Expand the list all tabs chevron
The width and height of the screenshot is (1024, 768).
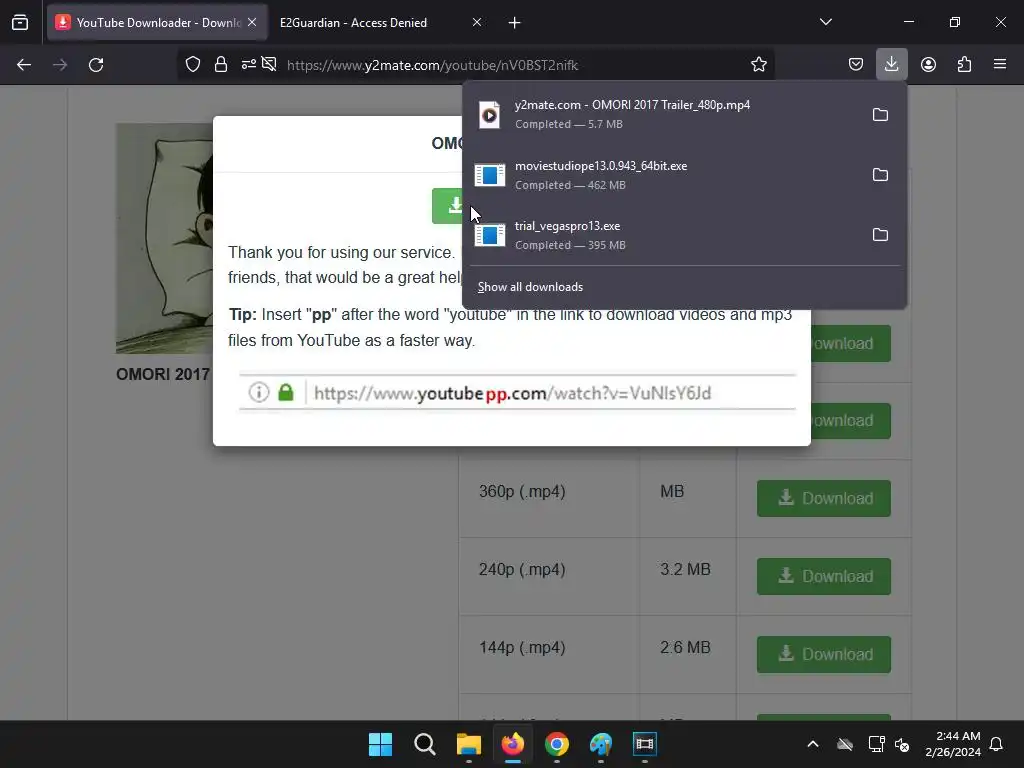[x=825, y=22]
